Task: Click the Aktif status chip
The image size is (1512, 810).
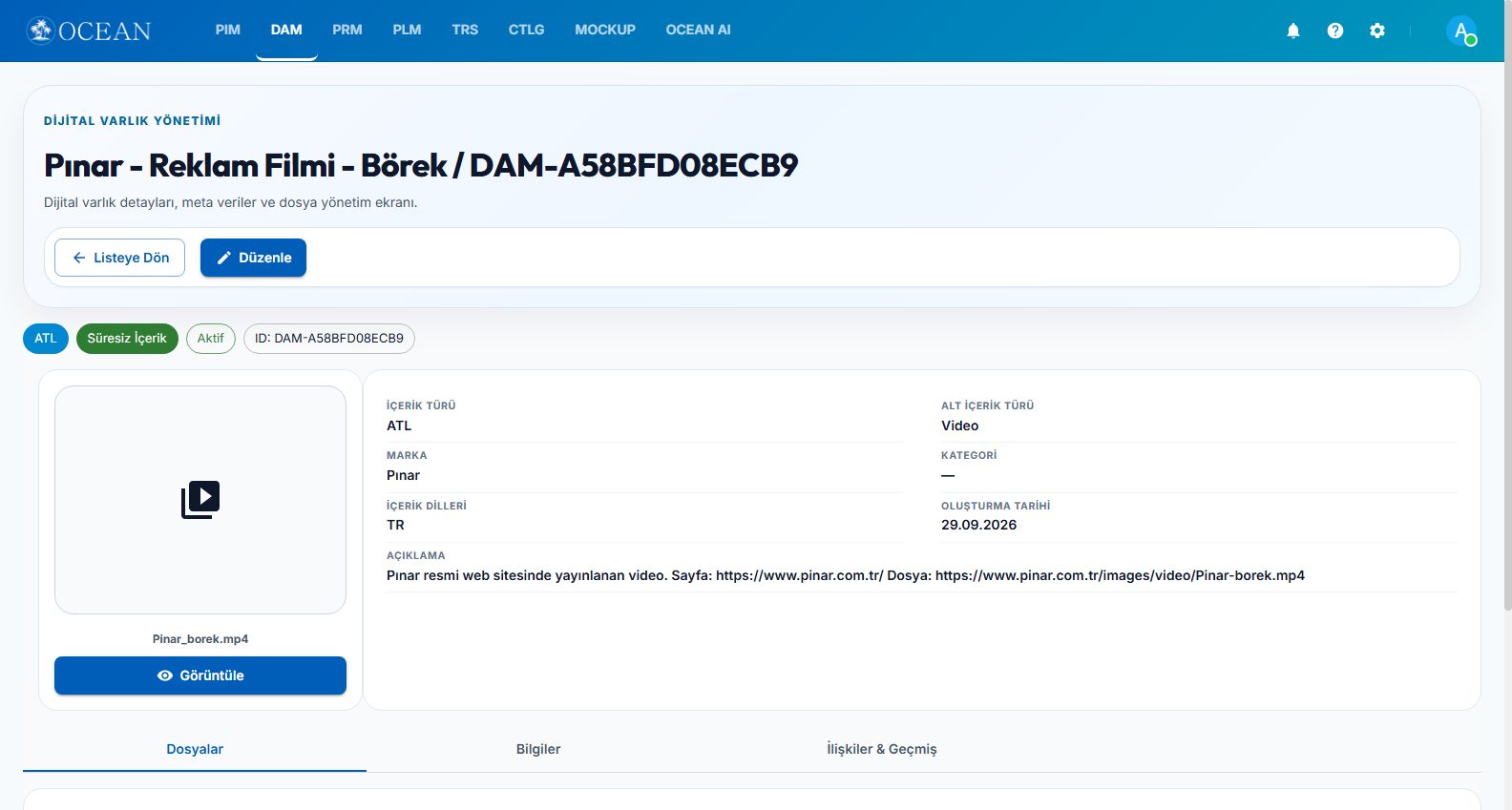Action: [211, 338]
